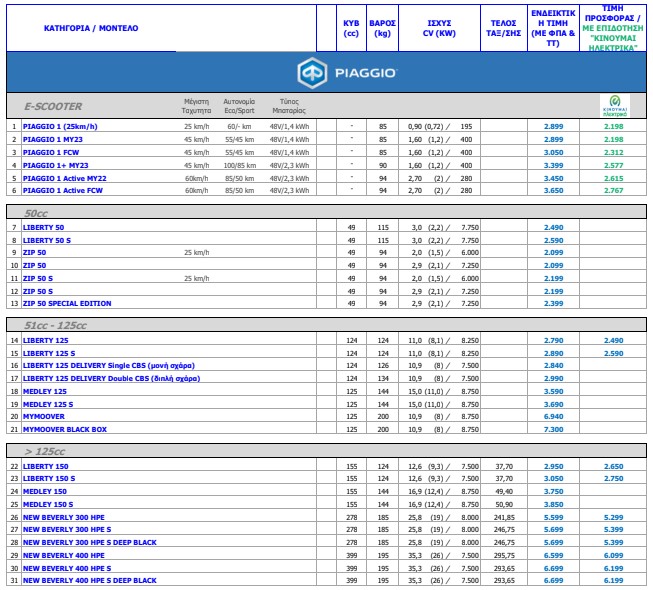Open the LIBERTY 150 S model entry
This screenshot has width=653, height=590.
coord(49,478)
